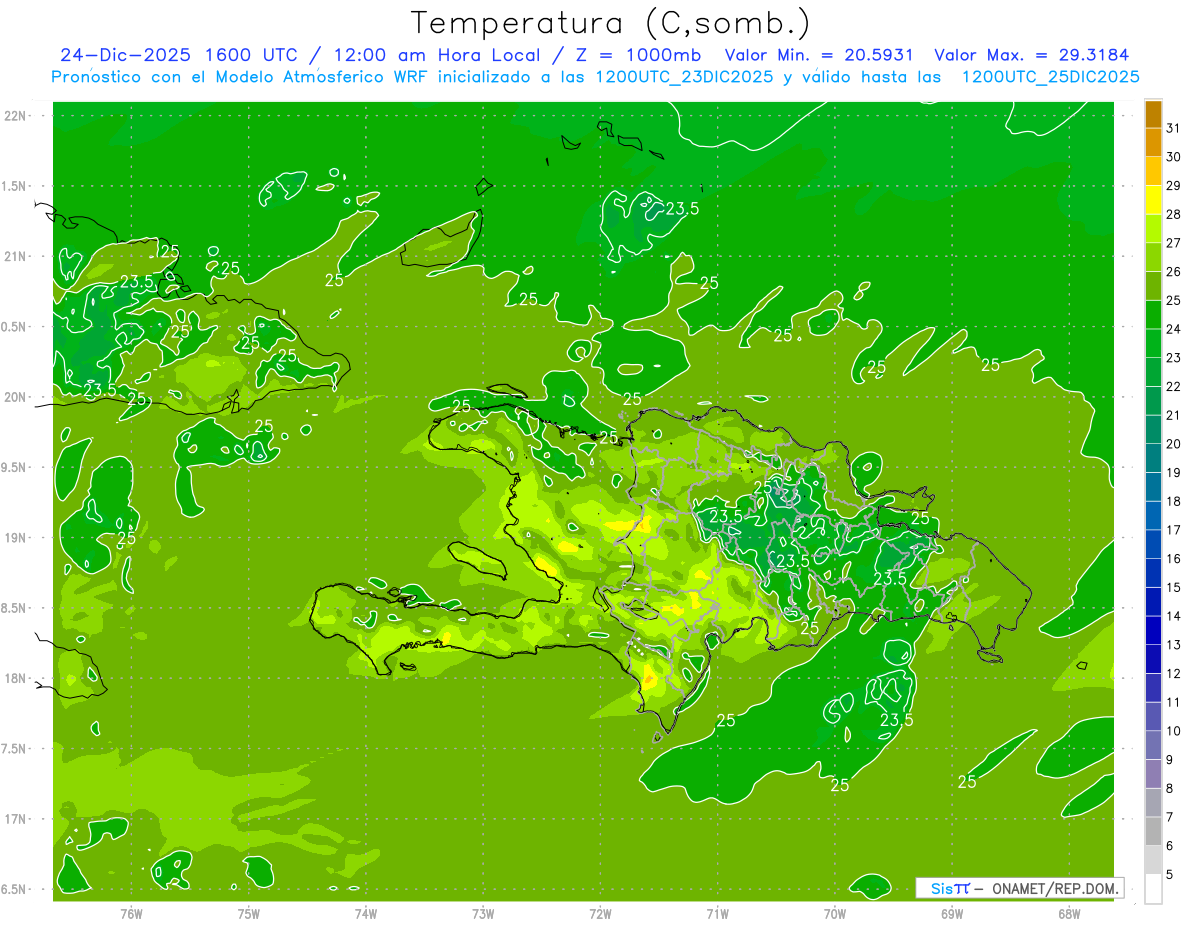
Task: Click the date text "24-Dic-2025 1600 UTC"
Action: [178, 55]
